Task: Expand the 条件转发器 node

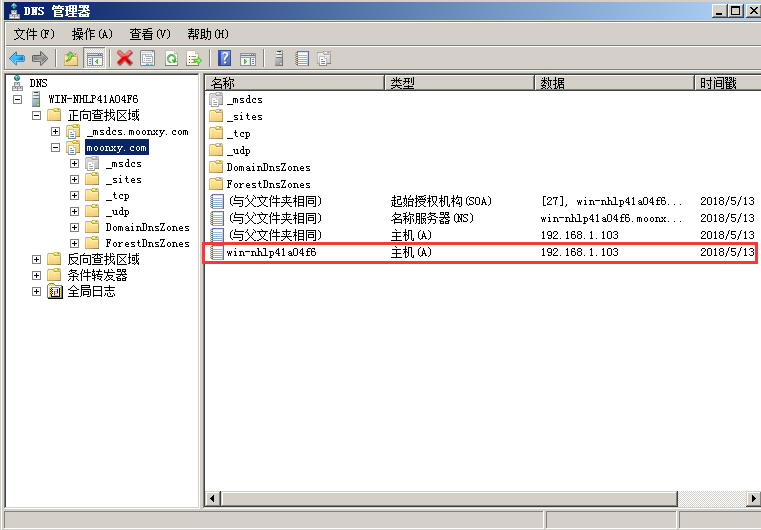Action: click(x=36, y=275)
